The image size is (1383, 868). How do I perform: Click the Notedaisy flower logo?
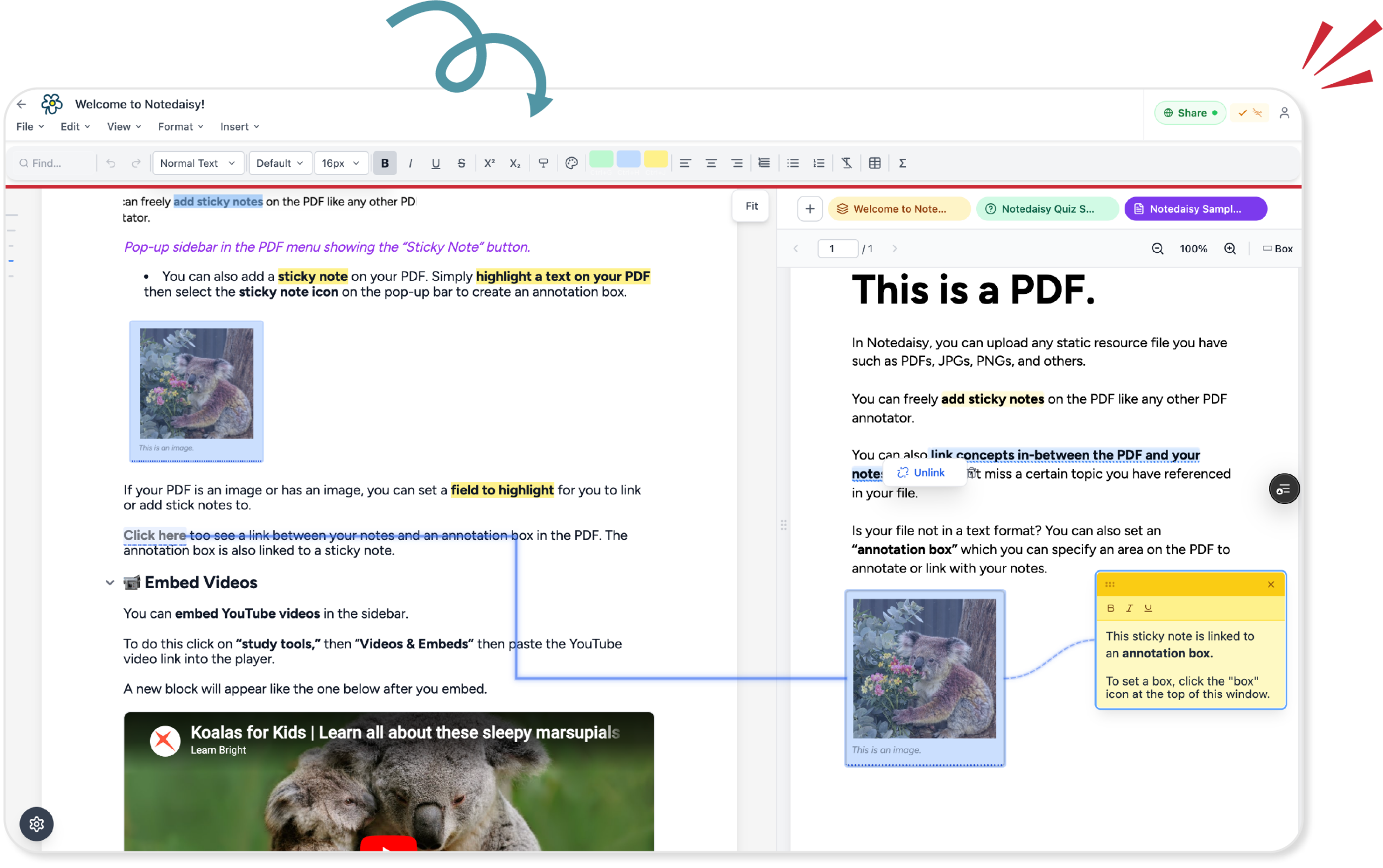[52, 104]
